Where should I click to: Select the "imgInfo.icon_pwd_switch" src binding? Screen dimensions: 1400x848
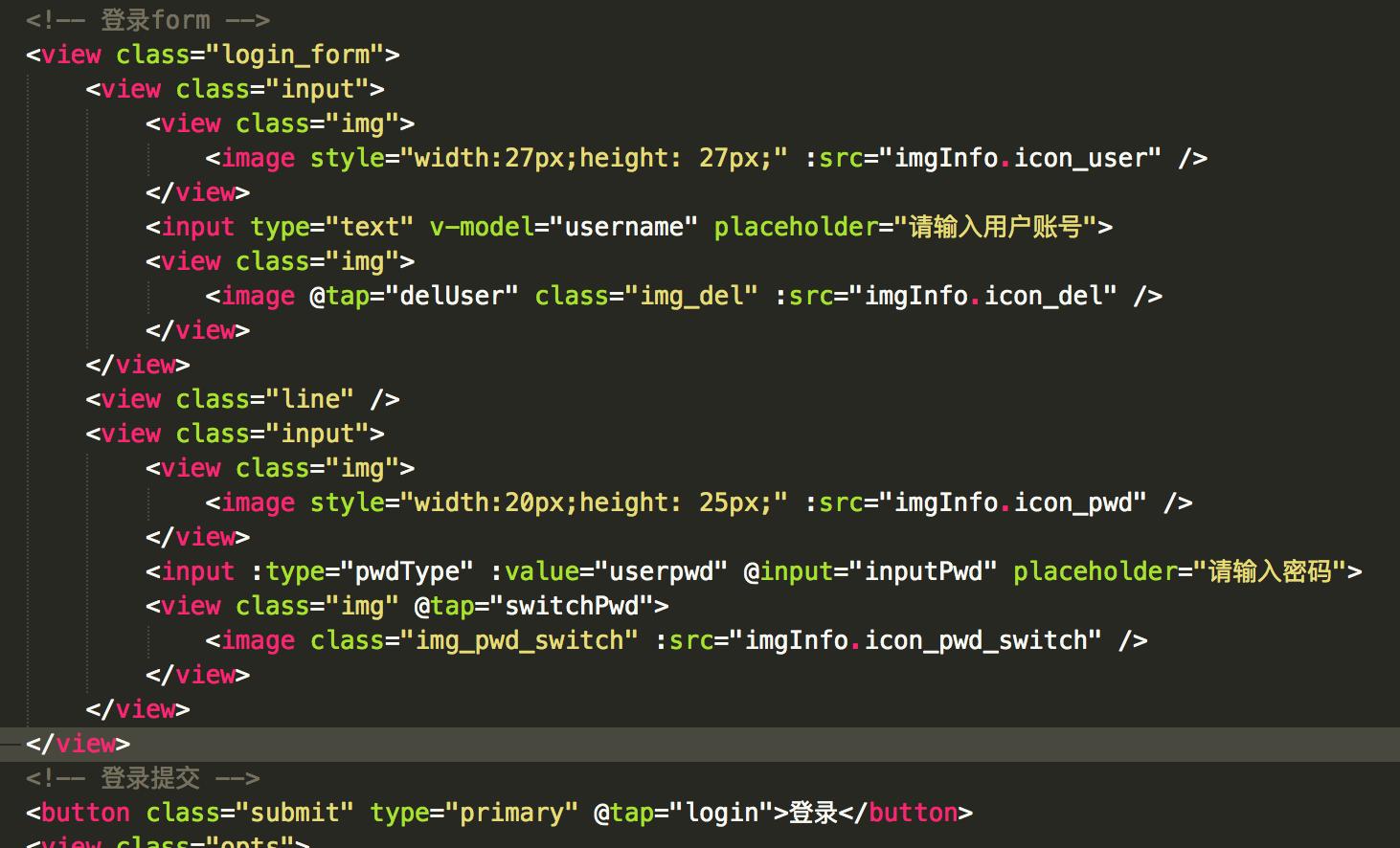[x=916, y=640]
